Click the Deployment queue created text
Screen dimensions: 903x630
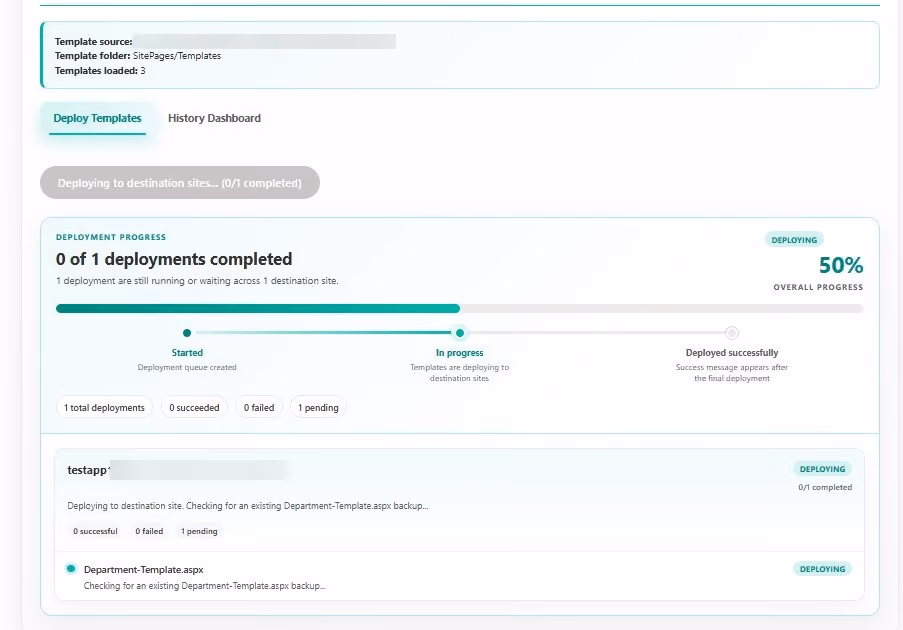[187, 367]
